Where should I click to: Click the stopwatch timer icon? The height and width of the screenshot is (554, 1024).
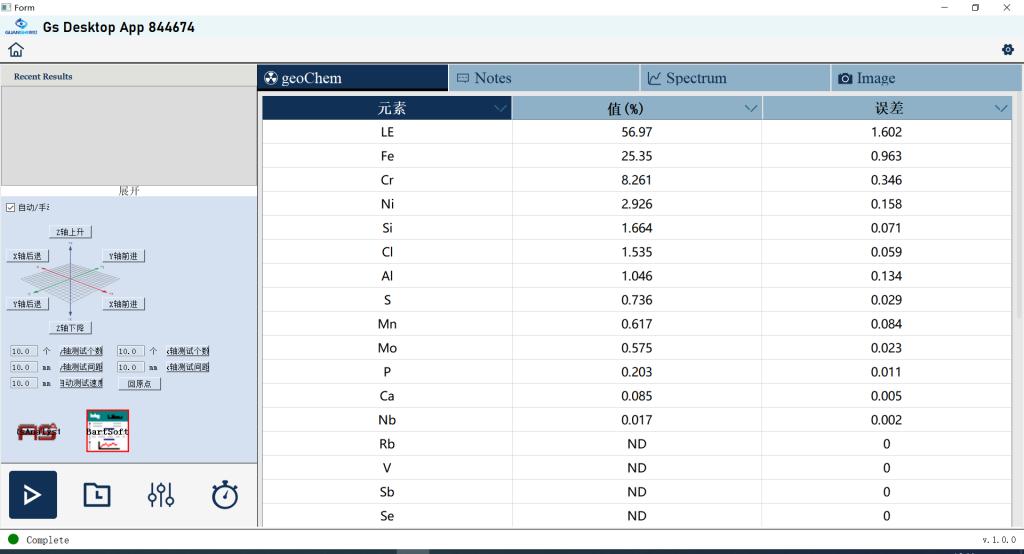click(225, 494)
